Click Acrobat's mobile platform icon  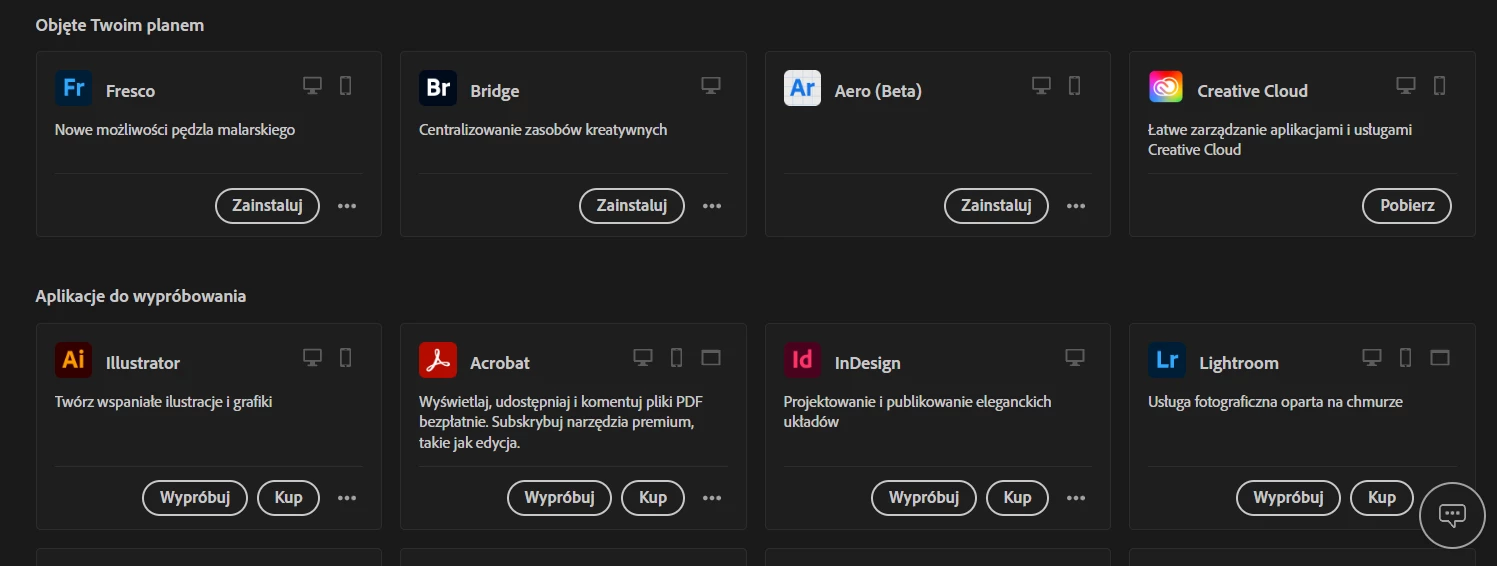click(676, 357)
